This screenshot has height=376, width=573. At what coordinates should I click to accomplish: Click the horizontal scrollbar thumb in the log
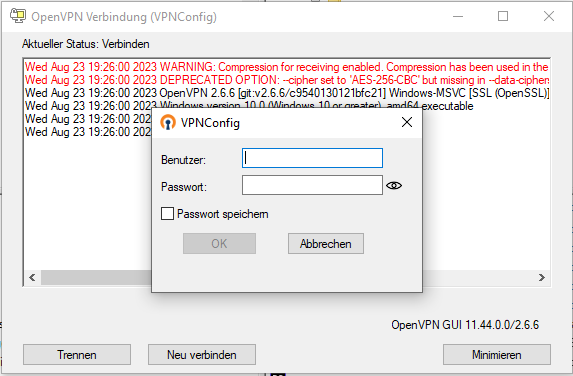point(96,277)
